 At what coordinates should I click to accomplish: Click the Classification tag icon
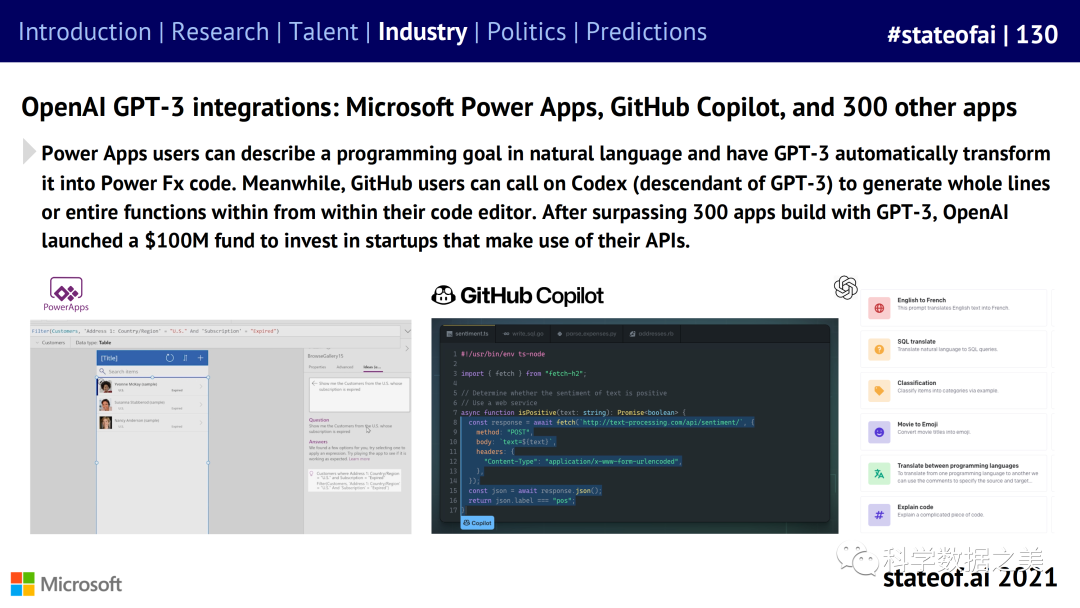point(879,390)
